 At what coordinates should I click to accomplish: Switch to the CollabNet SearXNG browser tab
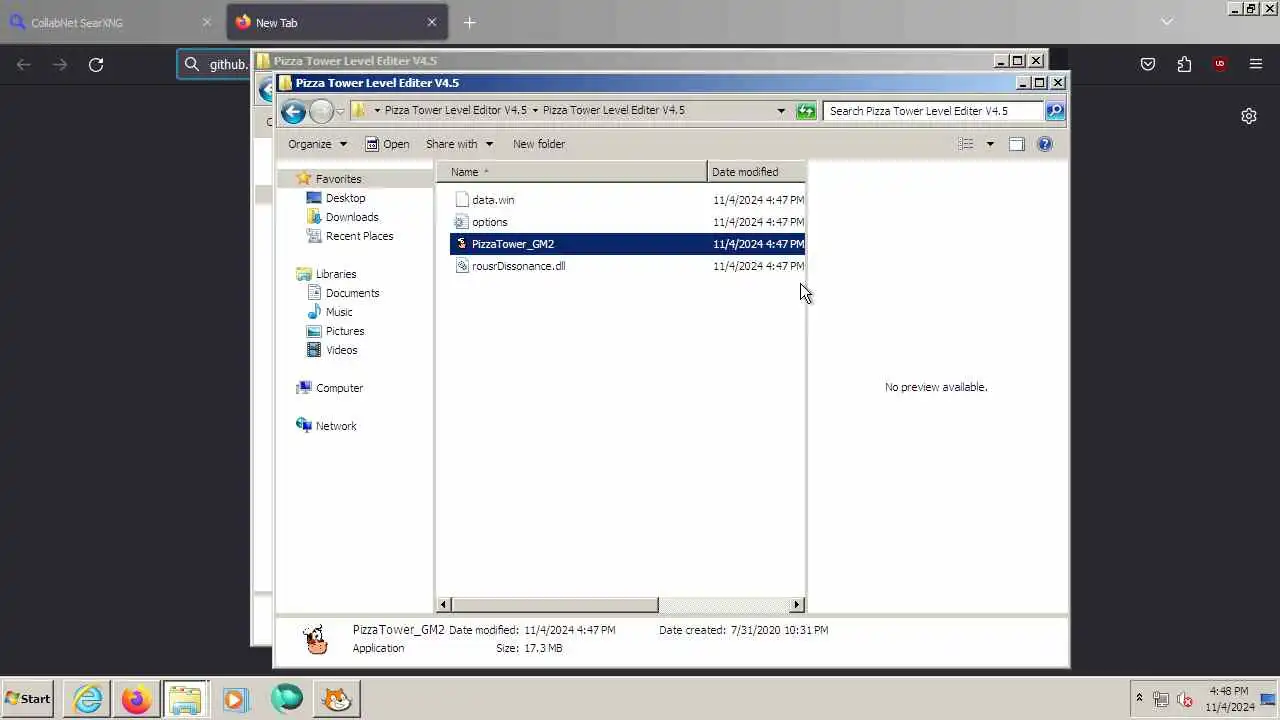[x=112, y=22]
